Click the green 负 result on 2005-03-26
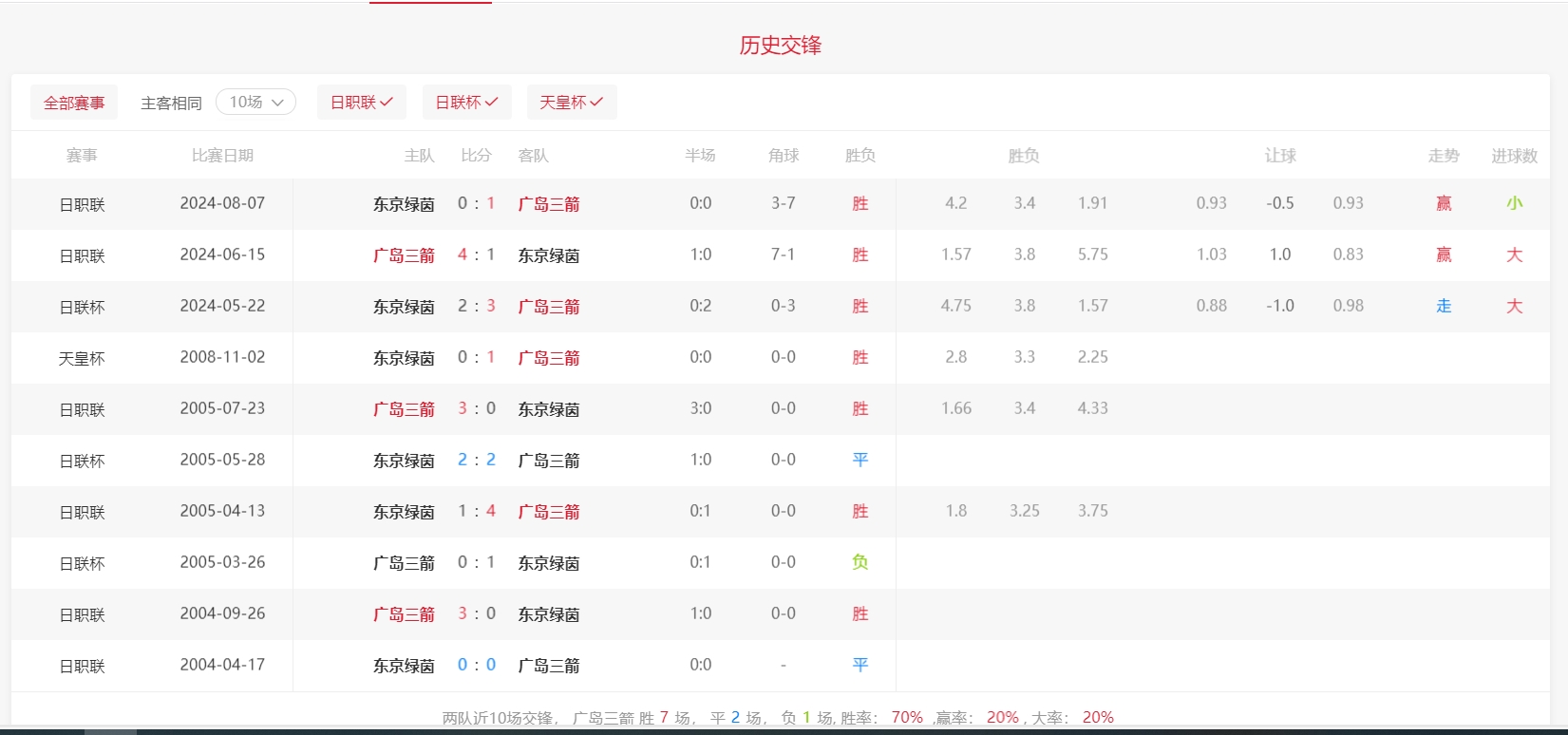The width and height of the screenshot is (1568, 735). [x=860, y=562]
